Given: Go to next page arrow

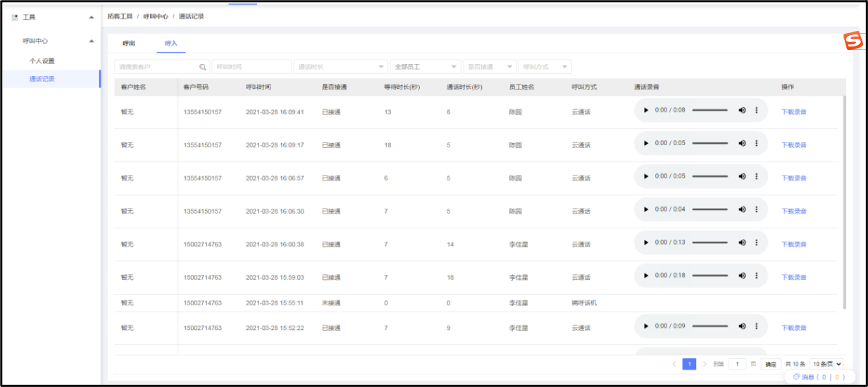Looking at the screenshot, I should click(x=704, y=364).
